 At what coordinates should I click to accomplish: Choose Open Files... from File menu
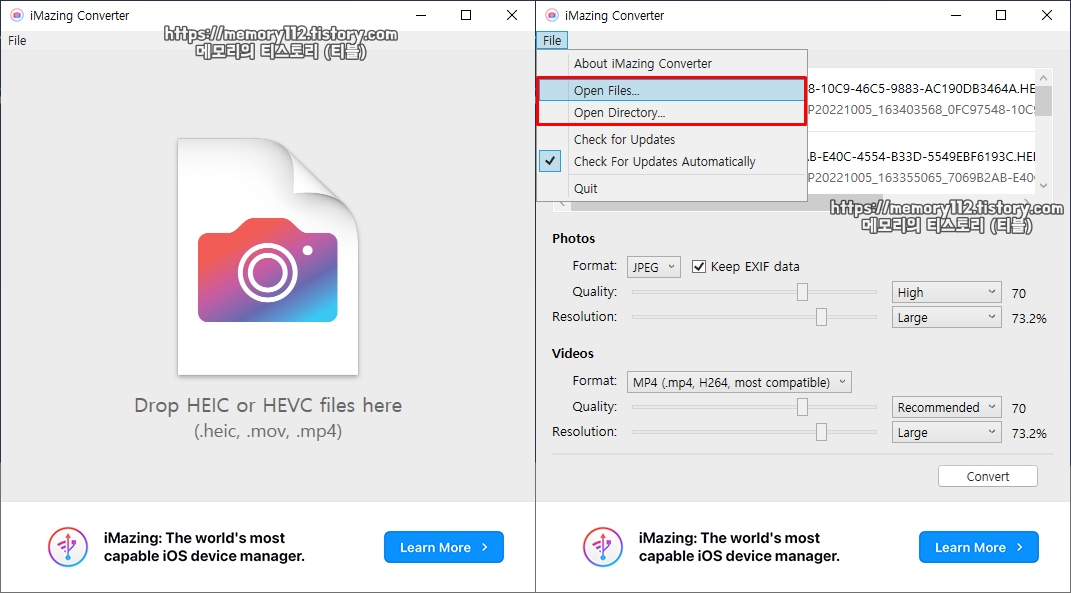(671, 90)
